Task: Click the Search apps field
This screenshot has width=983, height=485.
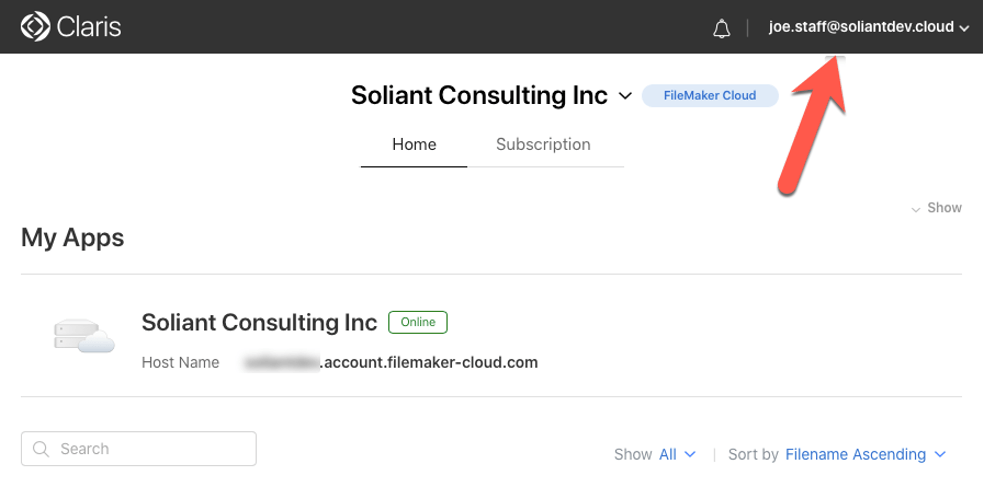Action: coord(139,449)
